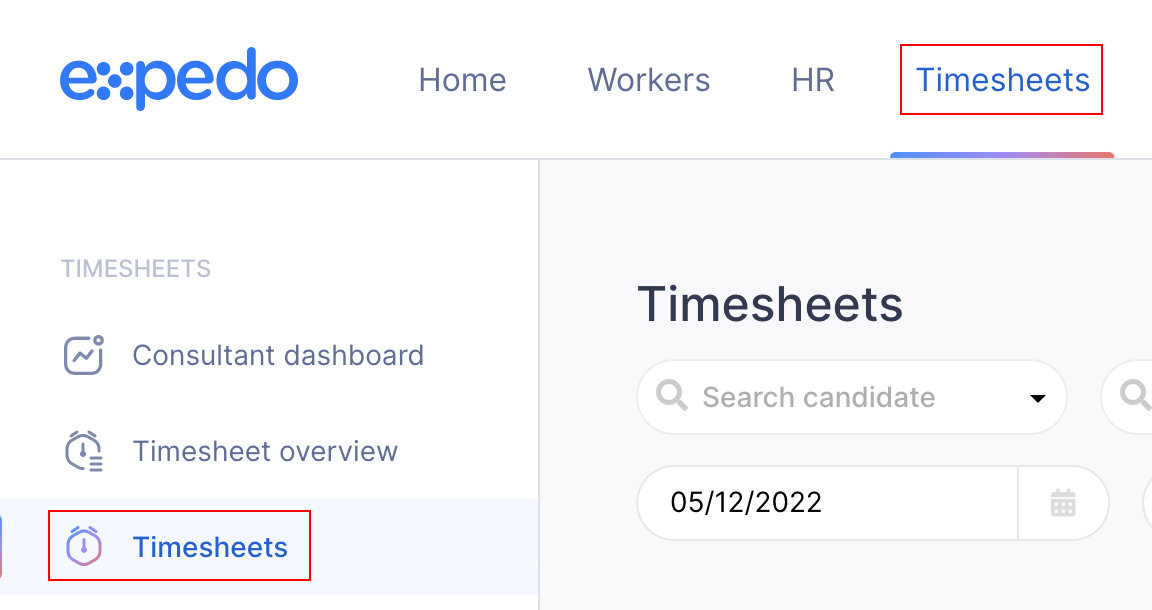Image resolution: width=1152 pixels, height=610 pixels.
Task: Open Consultant dashboard from the sidebar
Action: 278,354
